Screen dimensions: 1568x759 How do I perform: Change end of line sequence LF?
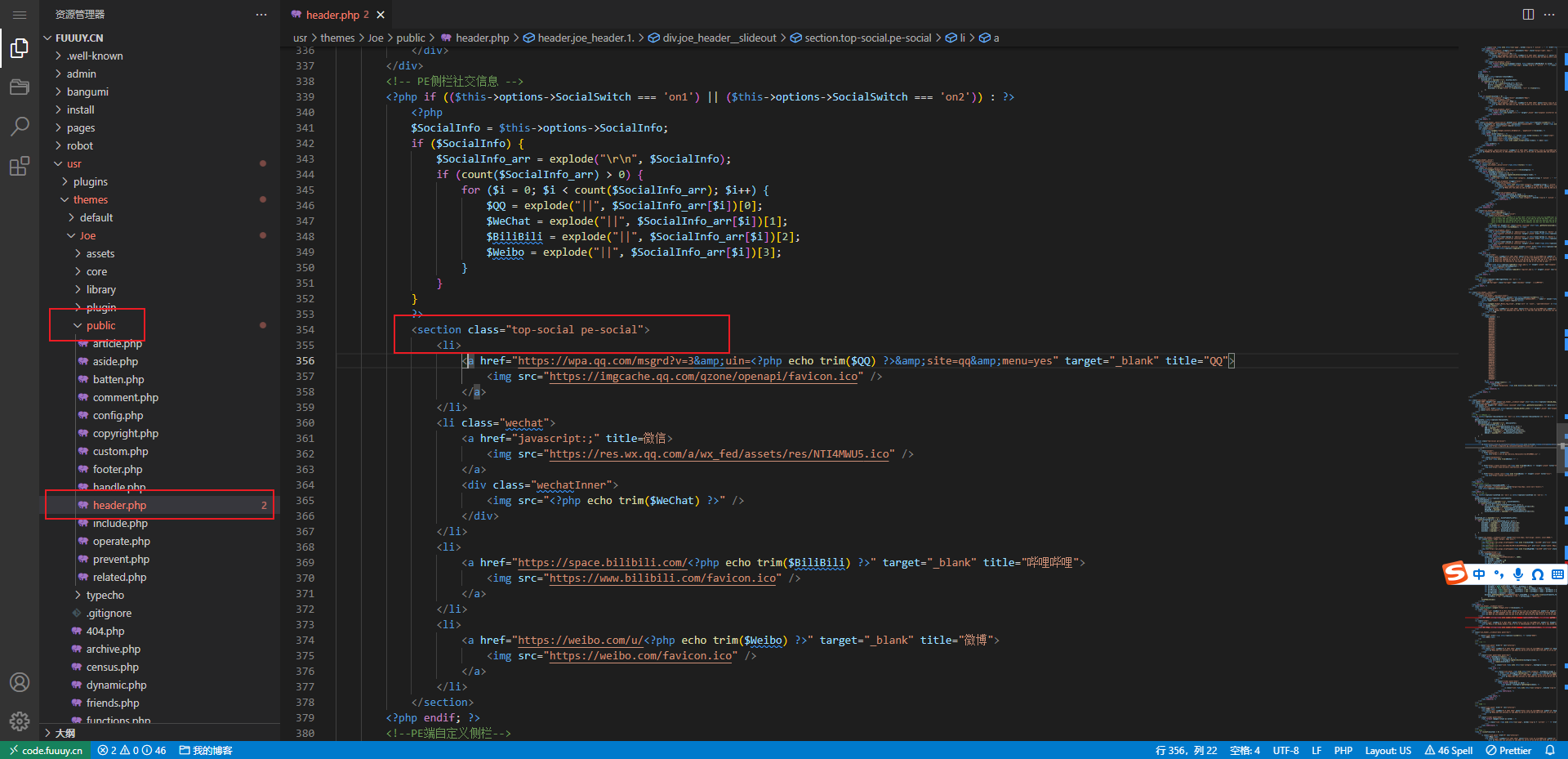[1316, 750]
